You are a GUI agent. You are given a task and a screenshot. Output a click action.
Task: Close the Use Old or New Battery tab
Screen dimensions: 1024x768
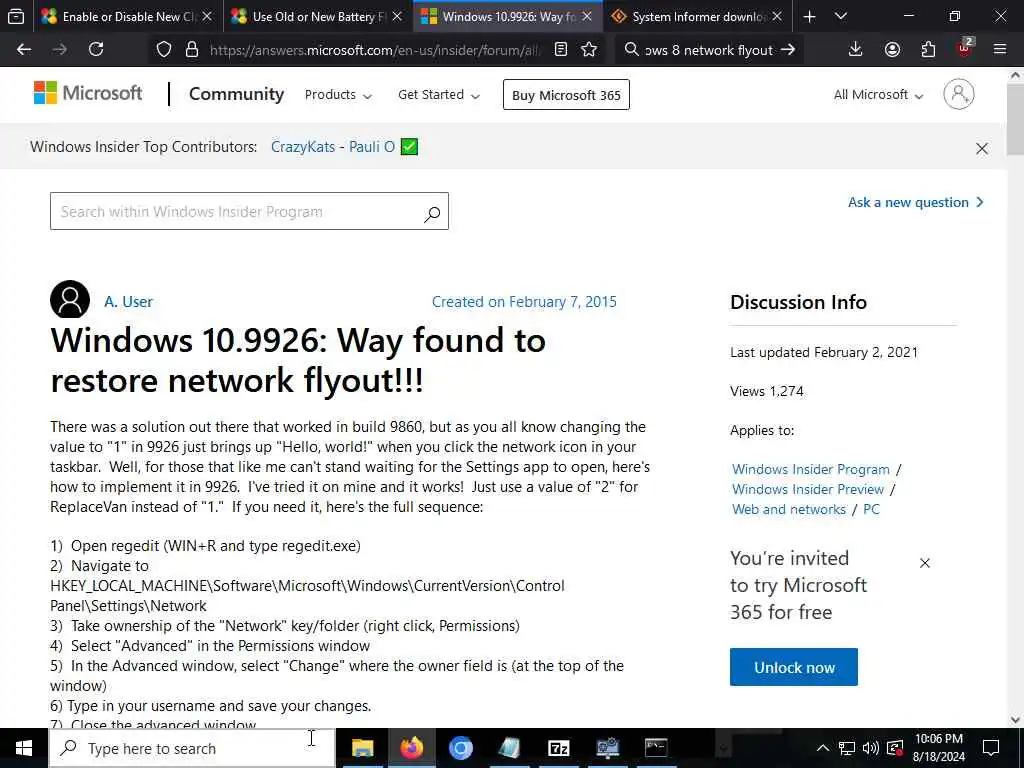click(397, 16)
